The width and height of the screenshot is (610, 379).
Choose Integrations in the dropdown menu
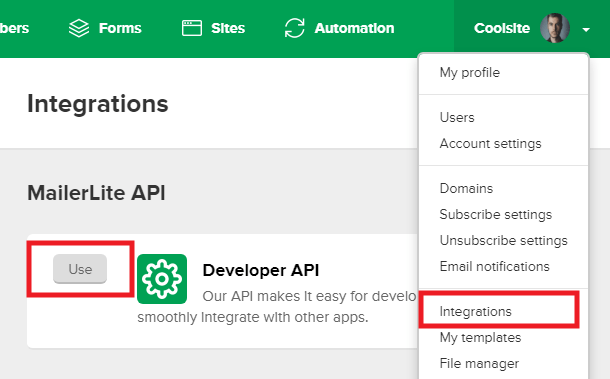click(475, 312)
